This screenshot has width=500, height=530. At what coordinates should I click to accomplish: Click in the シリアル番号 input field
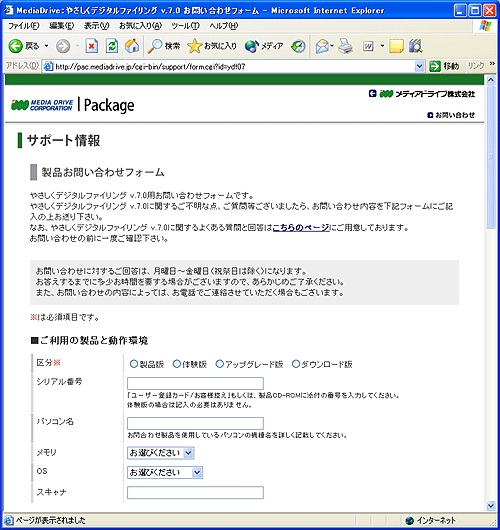pos(195,384)
